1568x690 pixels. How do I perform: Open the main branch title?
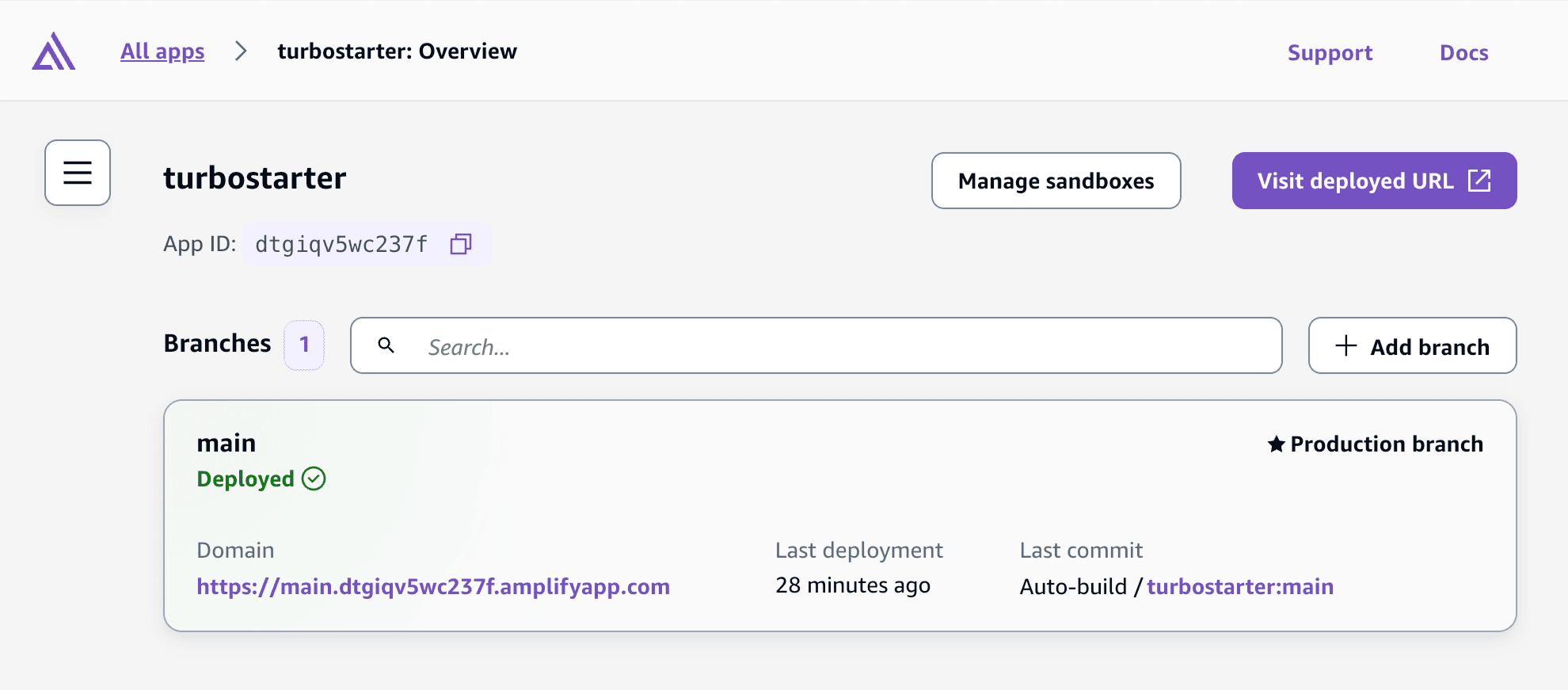coord(226,443)
